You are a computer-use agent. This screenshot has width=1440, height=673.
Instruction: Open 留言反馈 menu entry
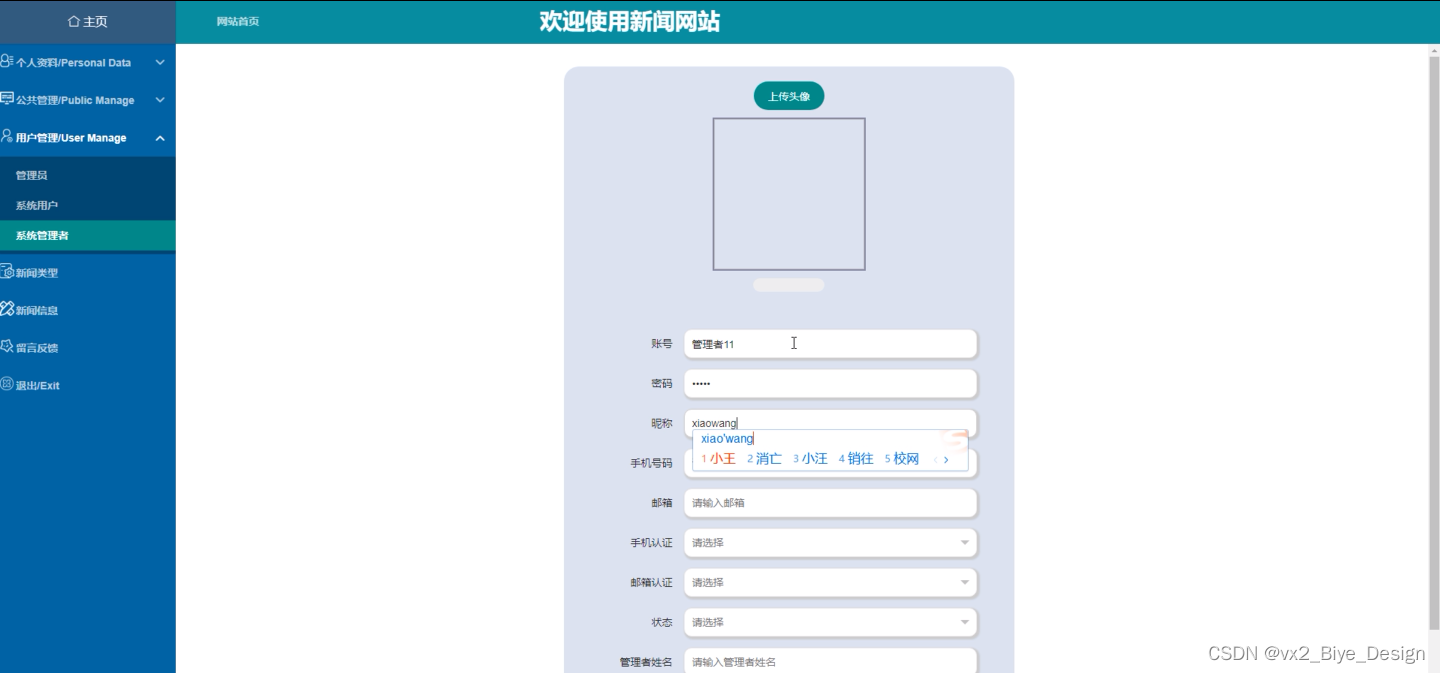pos(88,348)
